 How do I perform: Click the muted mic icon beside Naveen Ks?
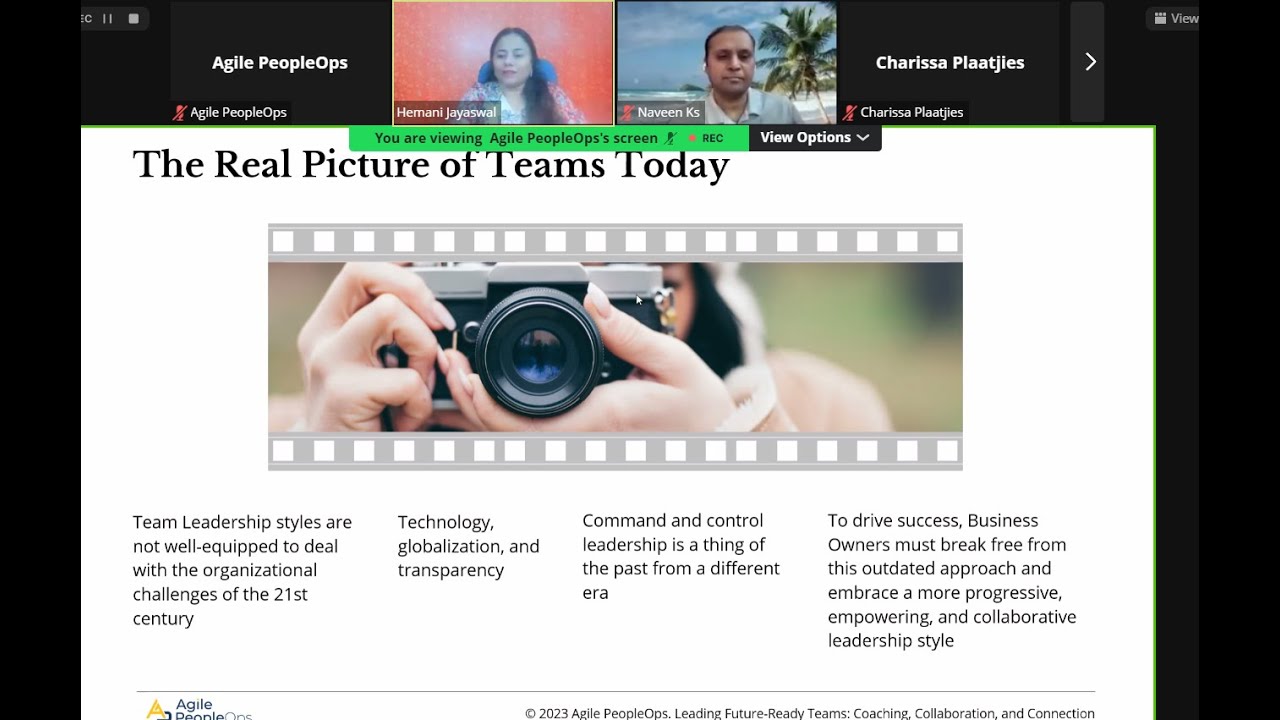(627, 113)
